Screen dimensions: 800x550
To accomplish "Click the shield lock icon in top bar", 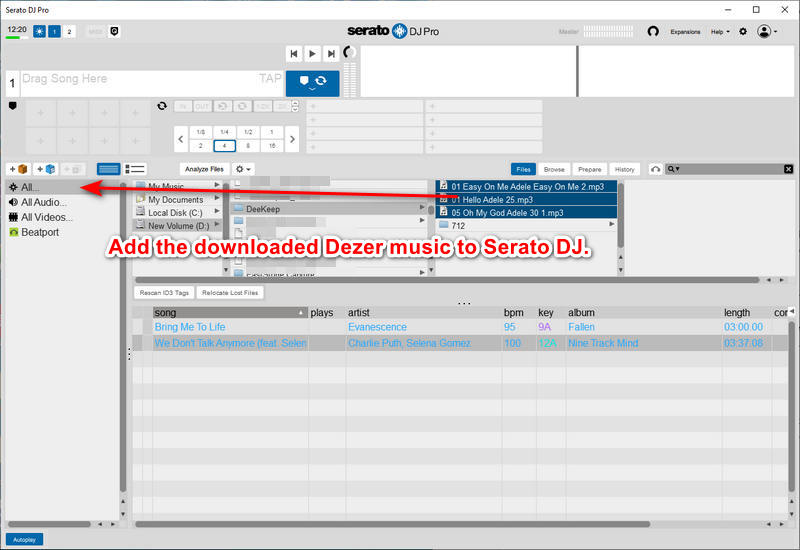I will click(114, 32).
